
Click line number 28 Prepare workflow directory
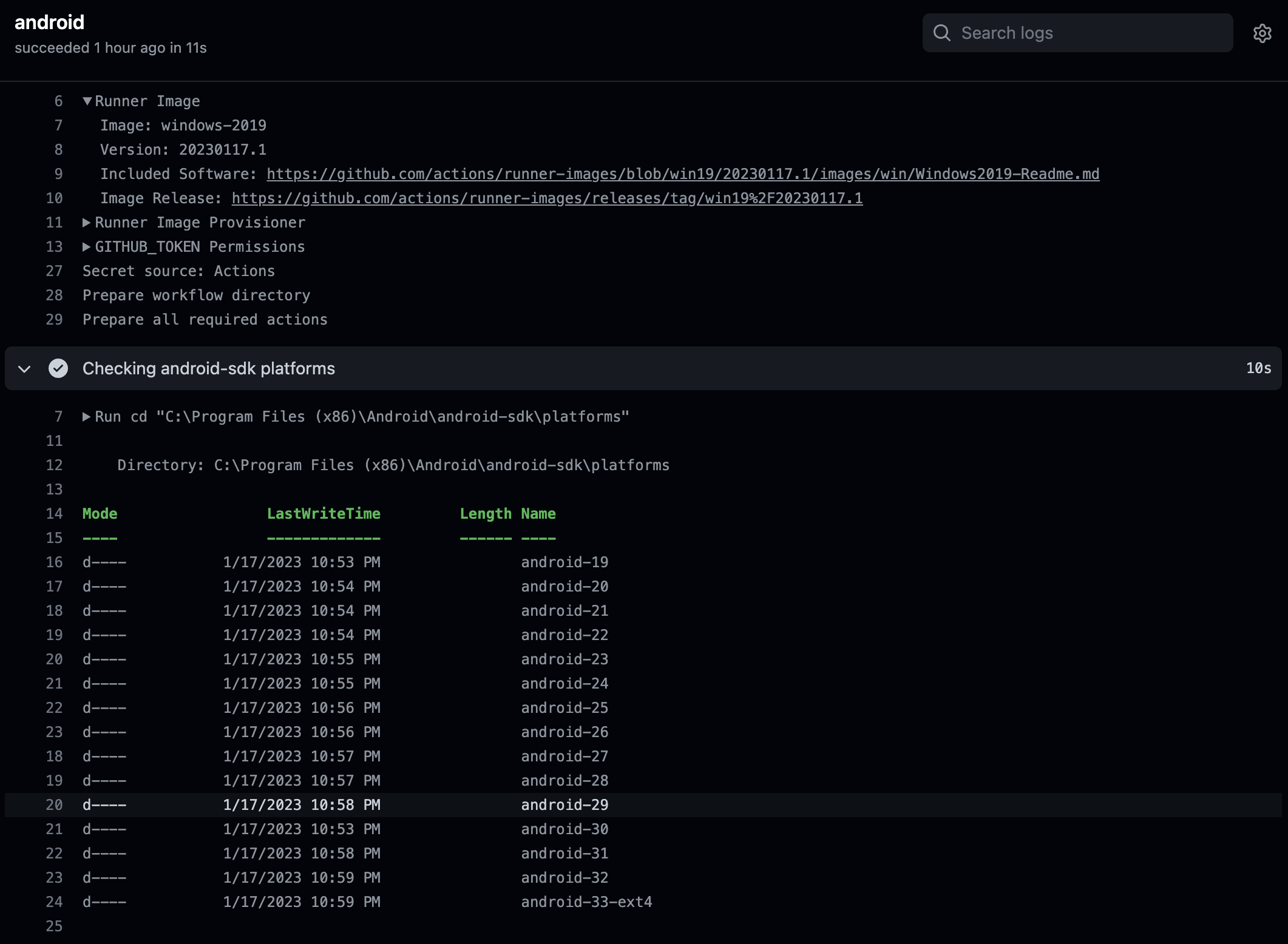tap(54, 295)
